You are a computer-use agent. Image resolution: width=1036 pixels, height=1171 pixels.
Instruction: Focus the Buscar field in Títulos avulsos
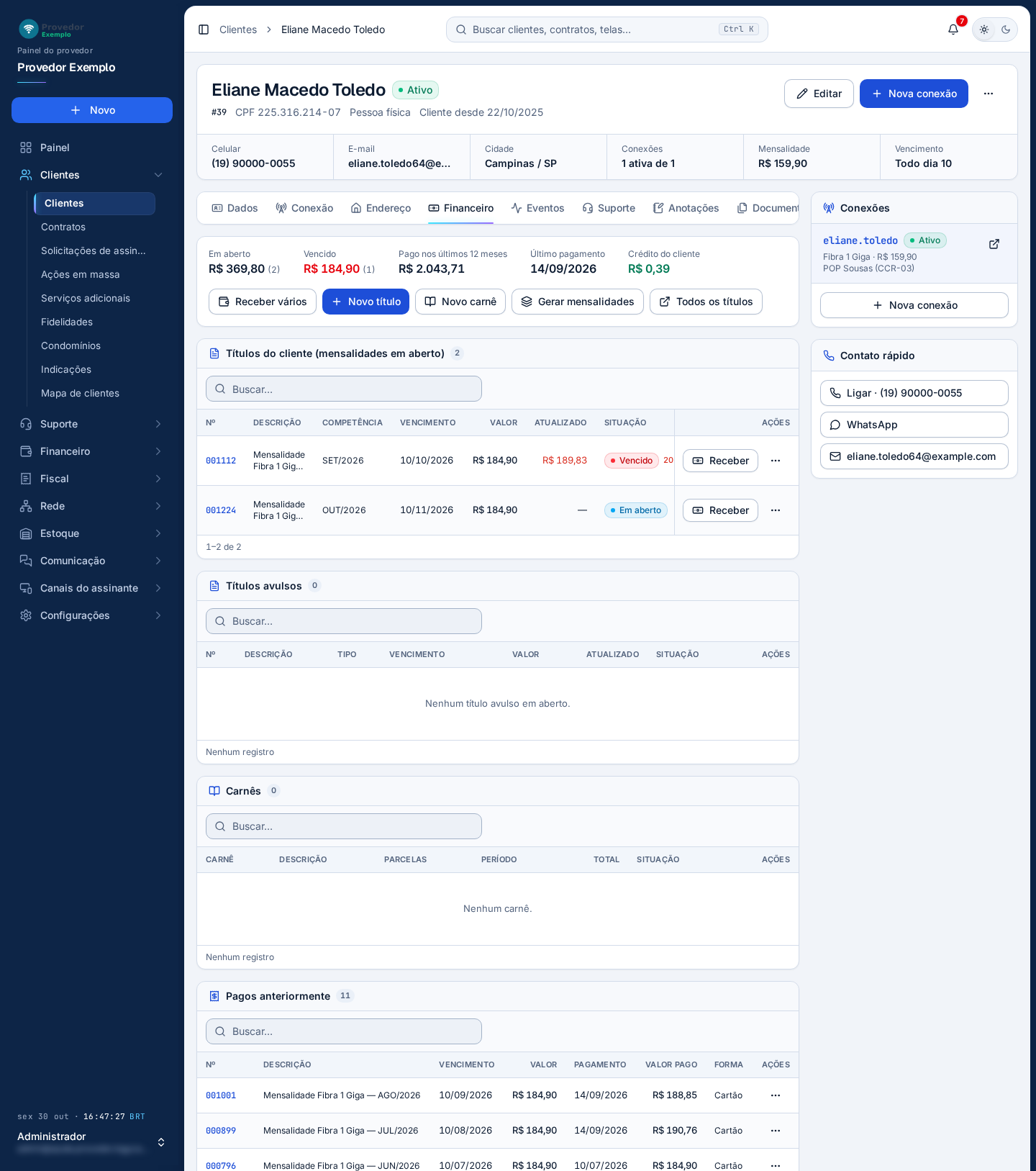click(344, 621)
